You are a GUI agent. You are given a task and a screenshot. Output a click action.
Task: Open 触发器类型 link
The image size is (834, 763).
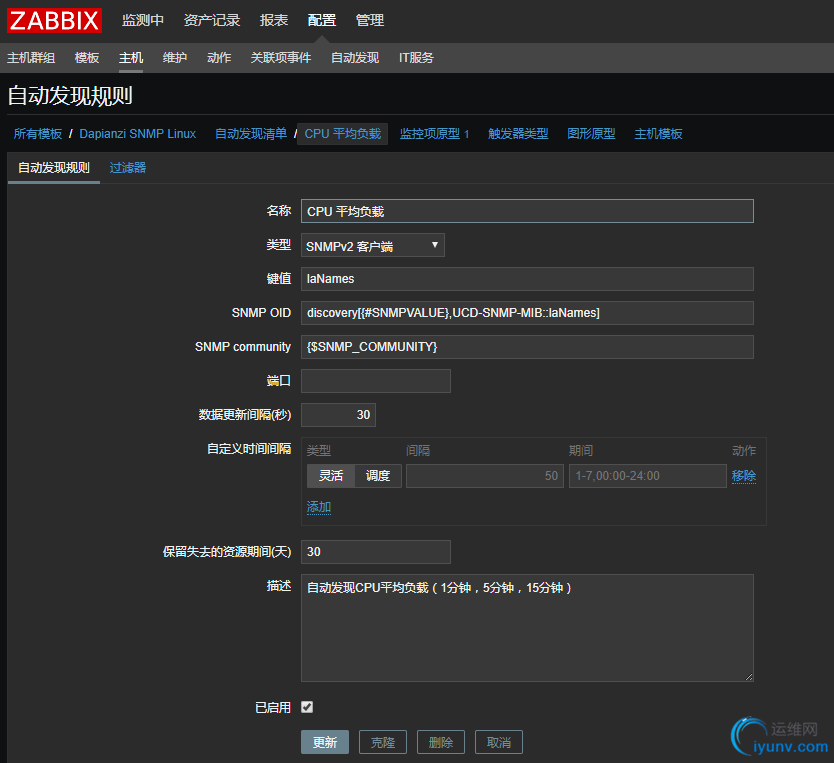[518, 133]
